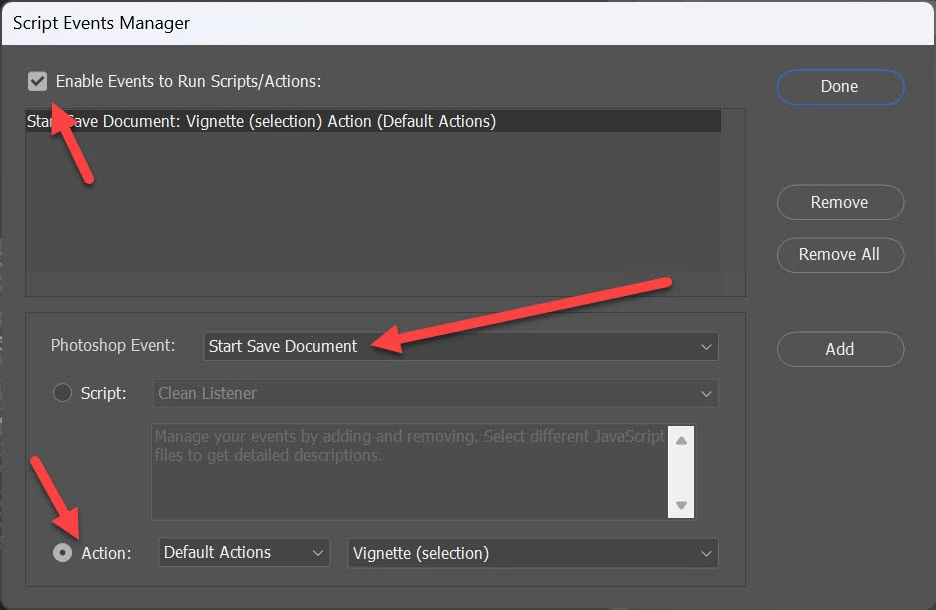
Task: Click the Remove button
Action: tap(840, 202)
